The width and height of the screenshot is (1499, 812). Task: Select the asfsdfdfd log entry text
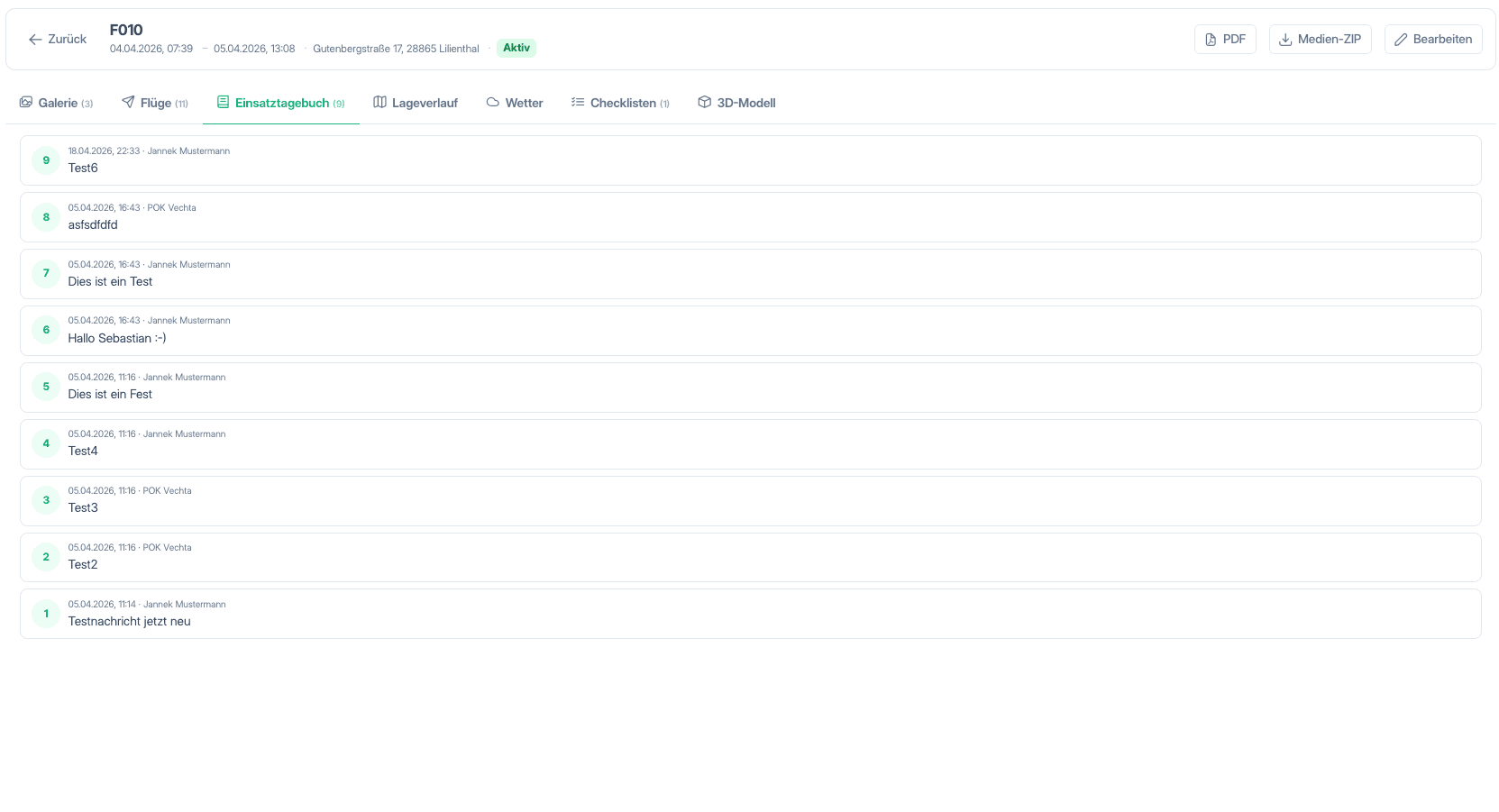click(93, 225)
